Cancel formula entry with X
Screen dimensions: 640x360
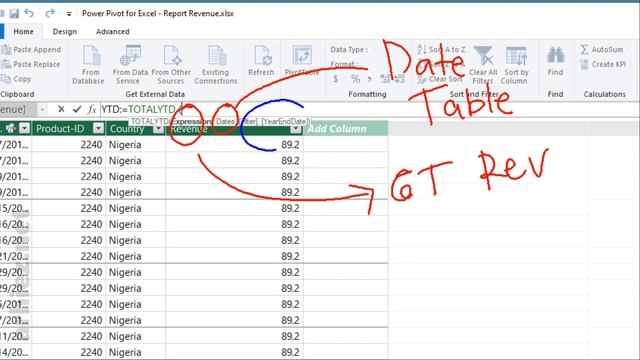tap(61, 109)
